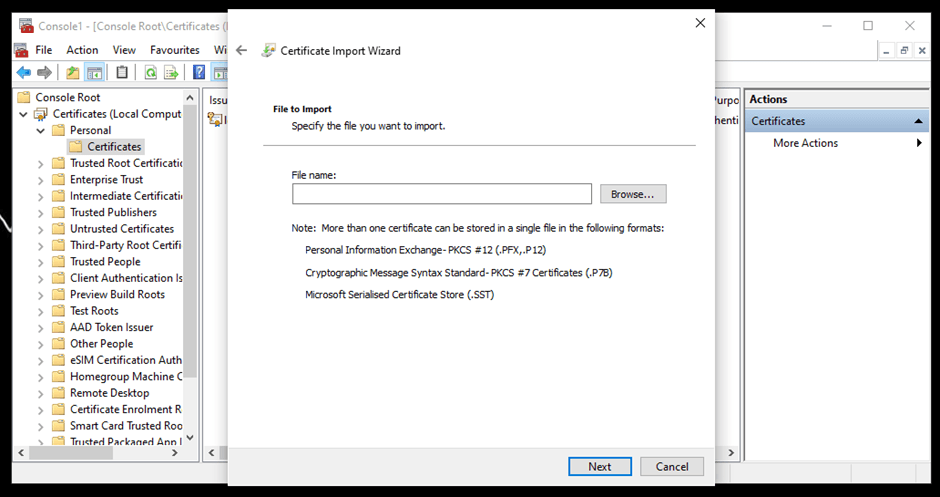Click tree pane horizontal scrollbar thumb

pyautogui.click(x=71, y=453)
